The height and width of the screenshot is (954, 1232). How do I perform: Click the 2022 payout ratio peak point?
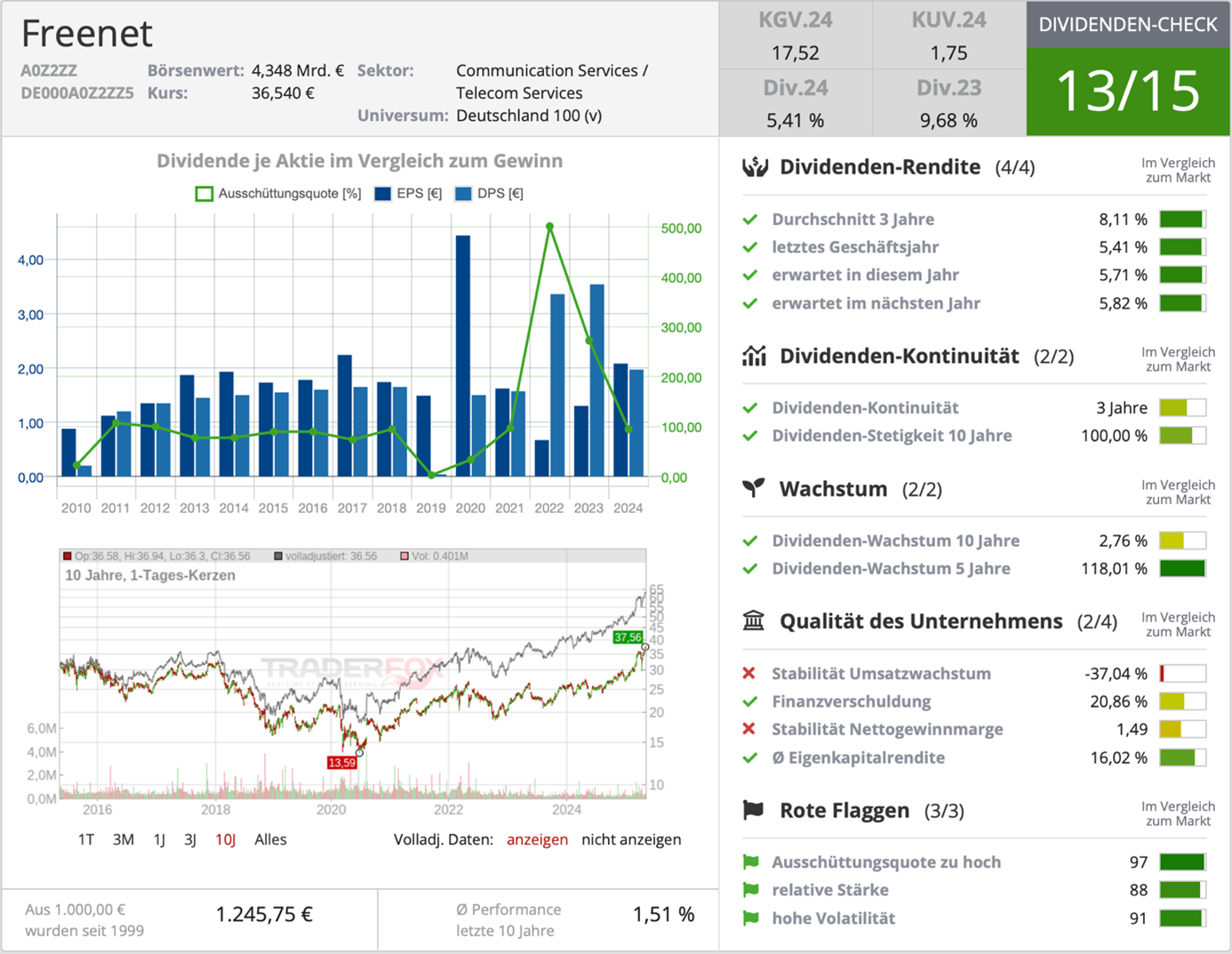click(549, 227)
